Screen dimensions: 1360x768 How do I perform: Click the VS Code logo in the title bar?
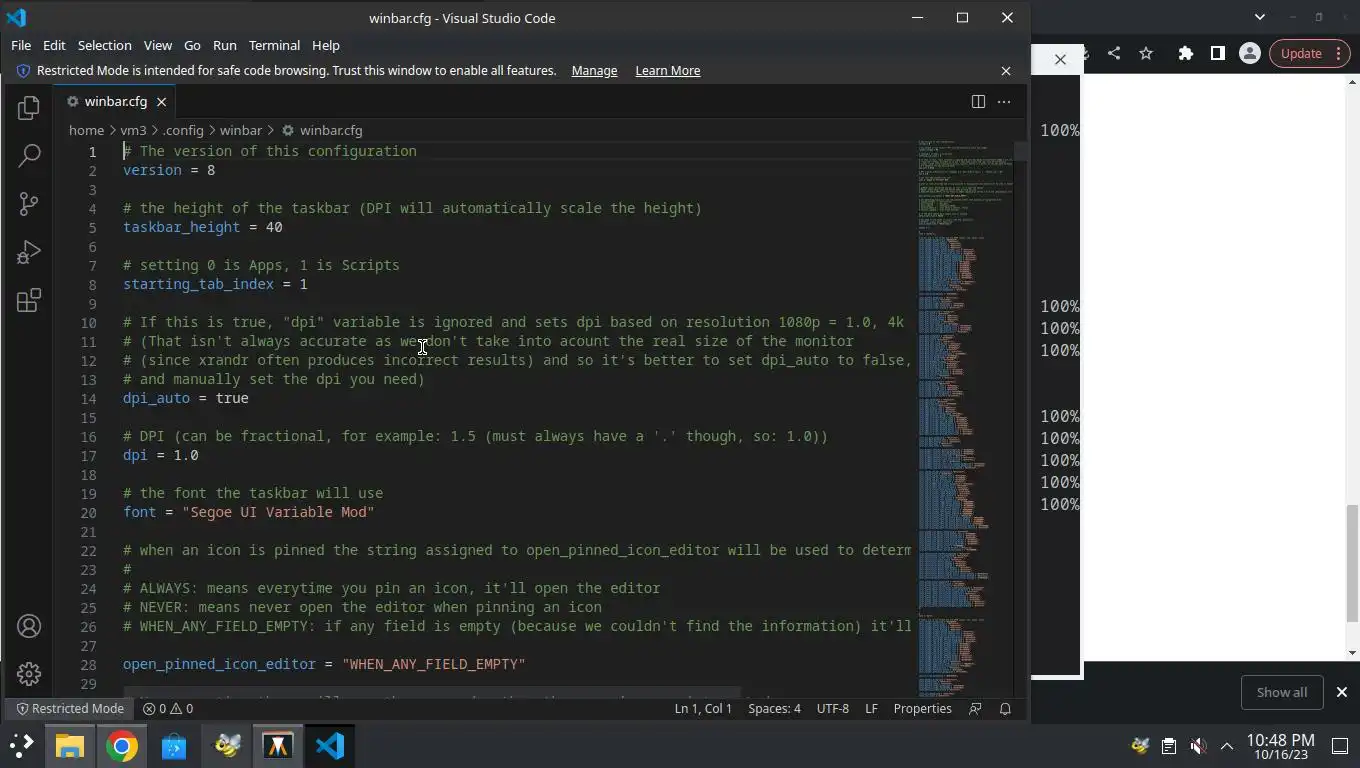[16, 17]
